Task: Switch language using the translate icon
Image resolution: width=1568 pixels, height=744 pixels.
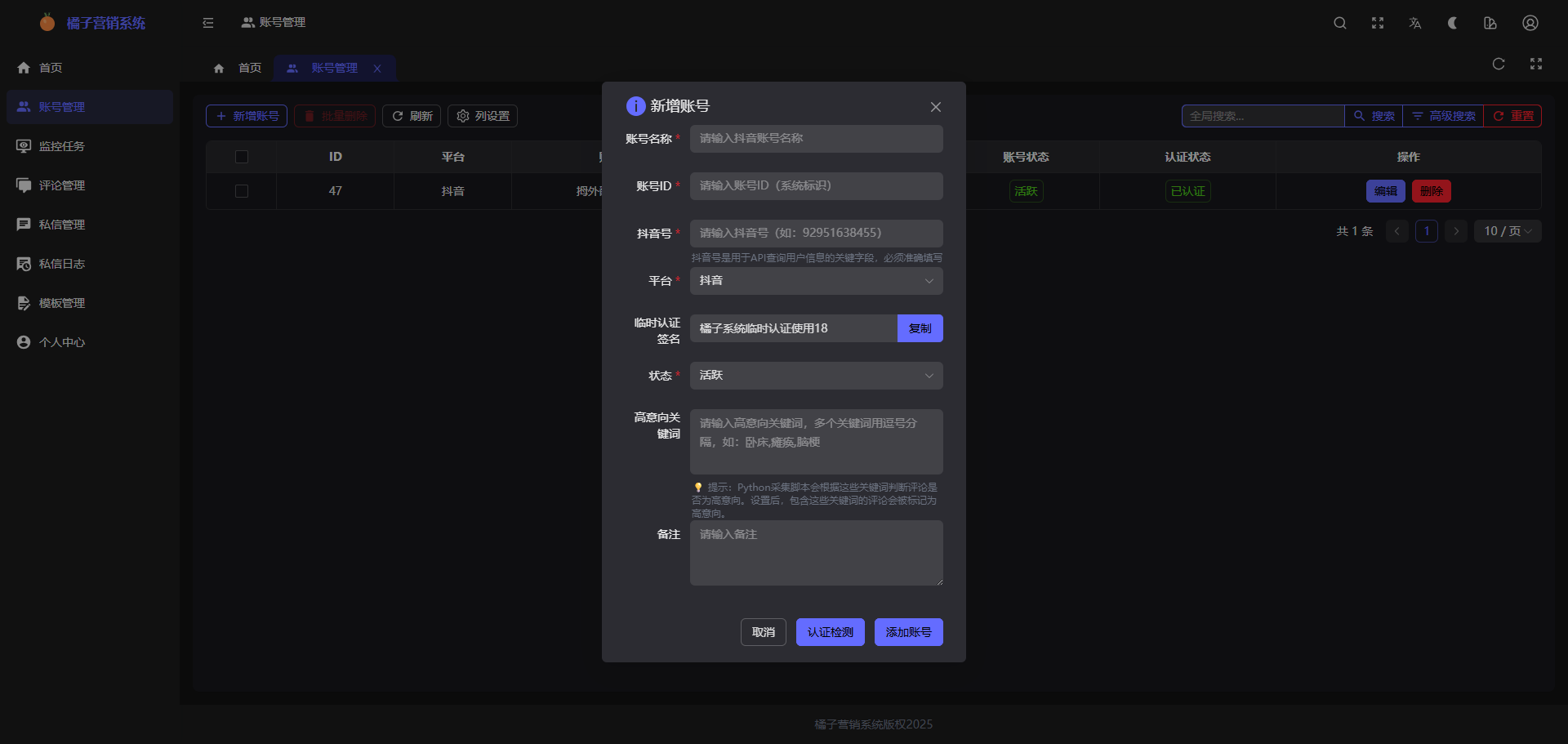Action: (x=1415, y=23)
